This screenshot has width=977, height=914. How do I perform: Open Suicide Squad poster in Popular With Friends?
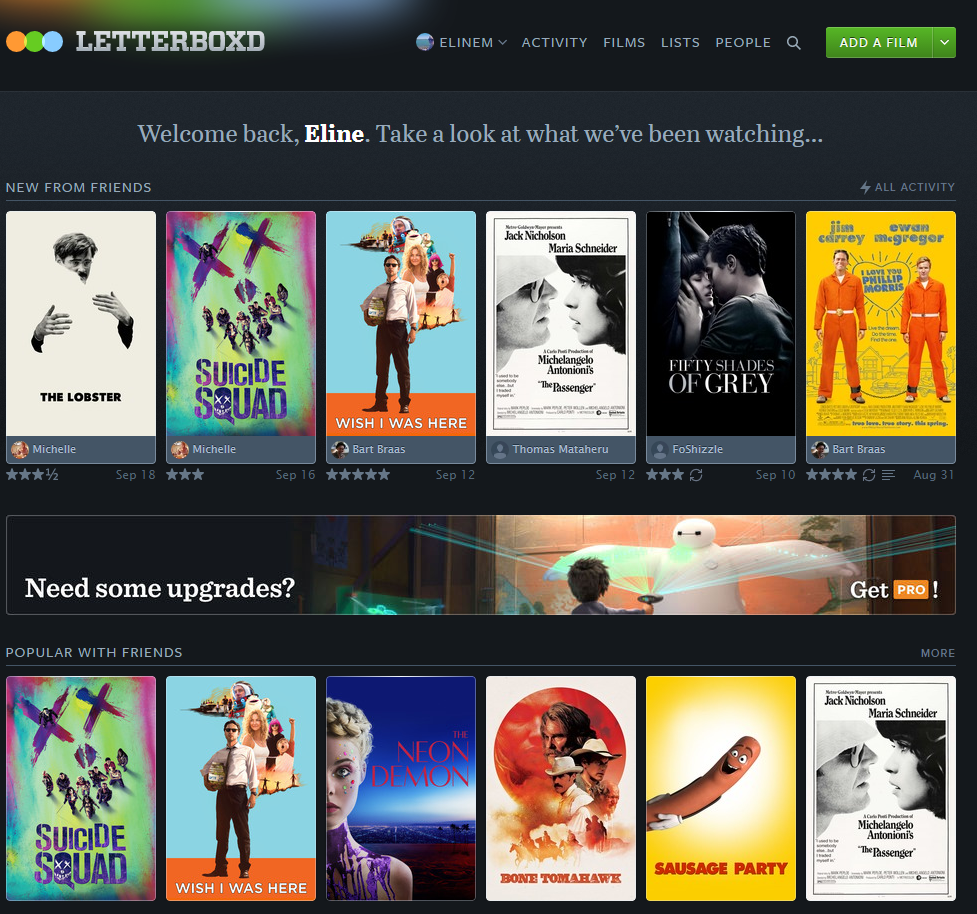click(x=81, y=788)
